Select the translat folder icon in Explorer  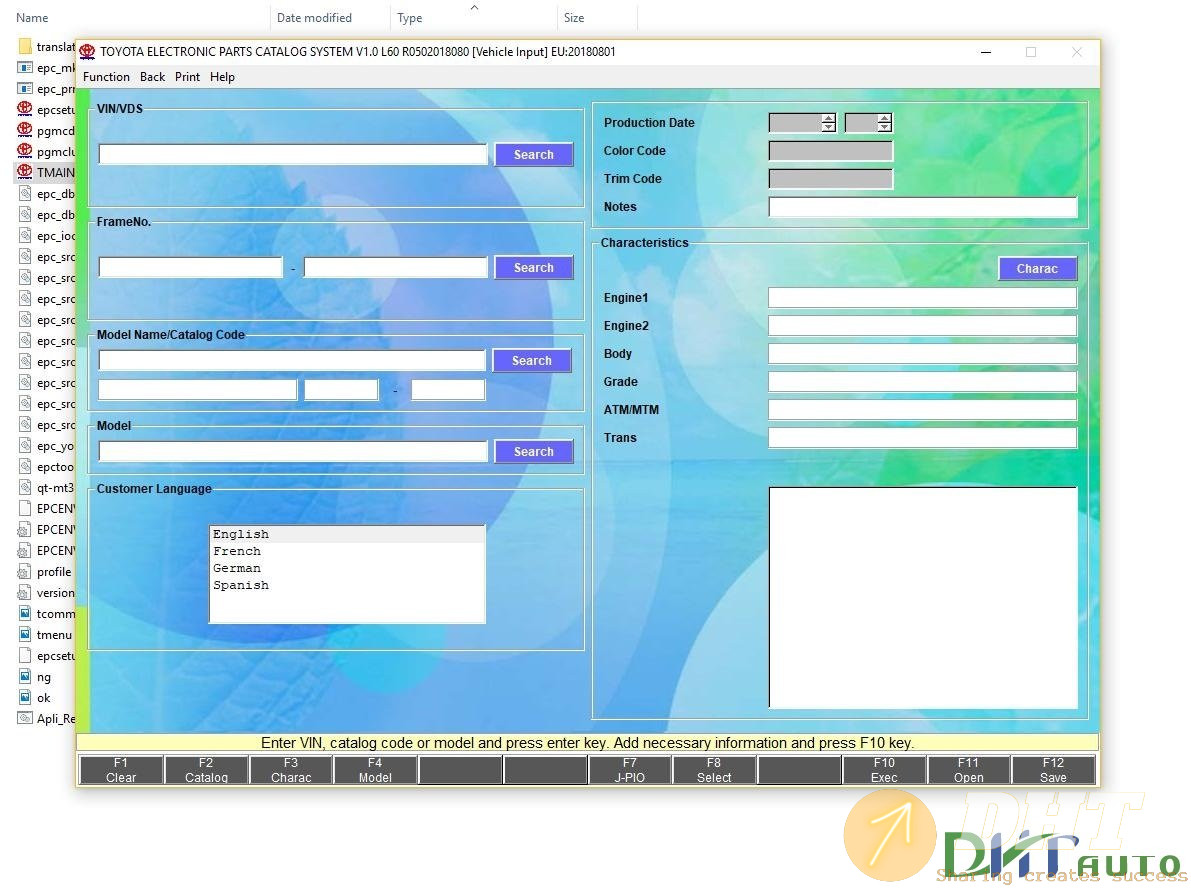(25, 46)
